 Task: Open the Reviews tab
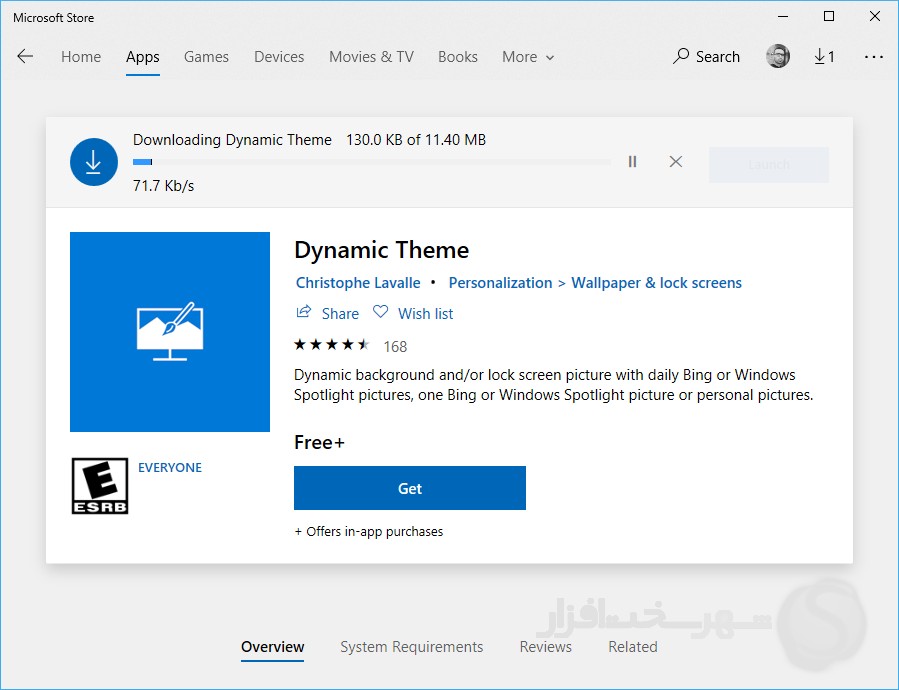pyautogui.click(x=545, y=647)
